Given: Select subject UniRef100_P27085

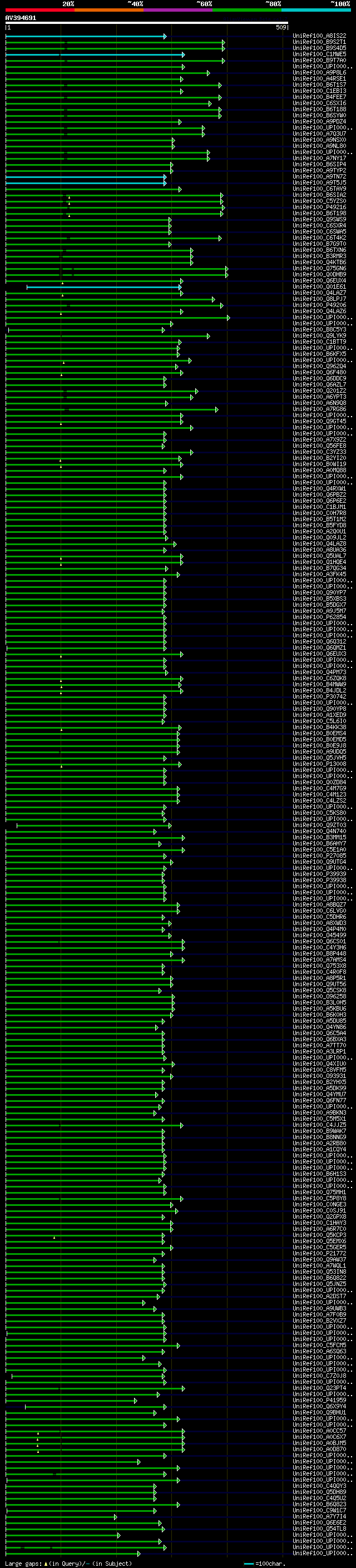Looking at the screenshot, I should (x=319, y=855).
